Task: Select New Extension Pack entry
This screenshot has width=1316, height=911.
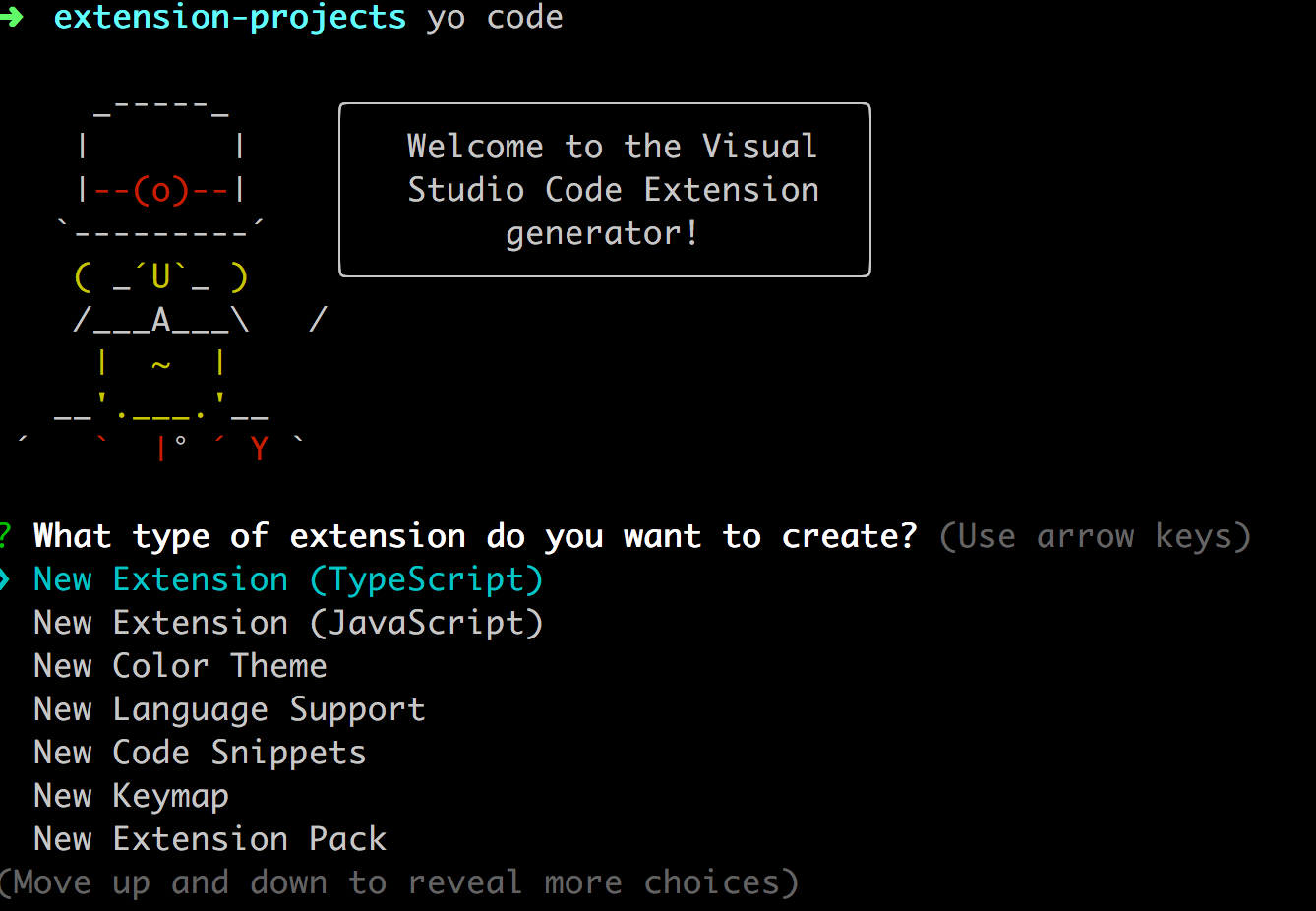Action: [x=209, y=839]
